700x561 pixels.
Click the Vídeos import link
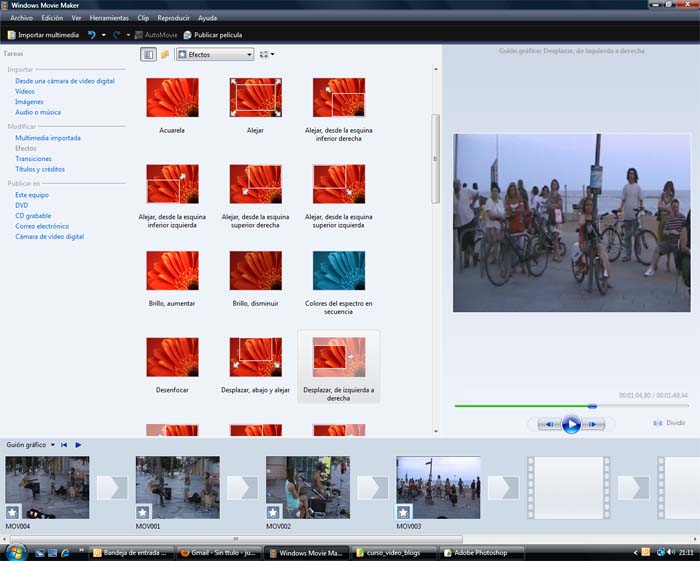point(25,91)
